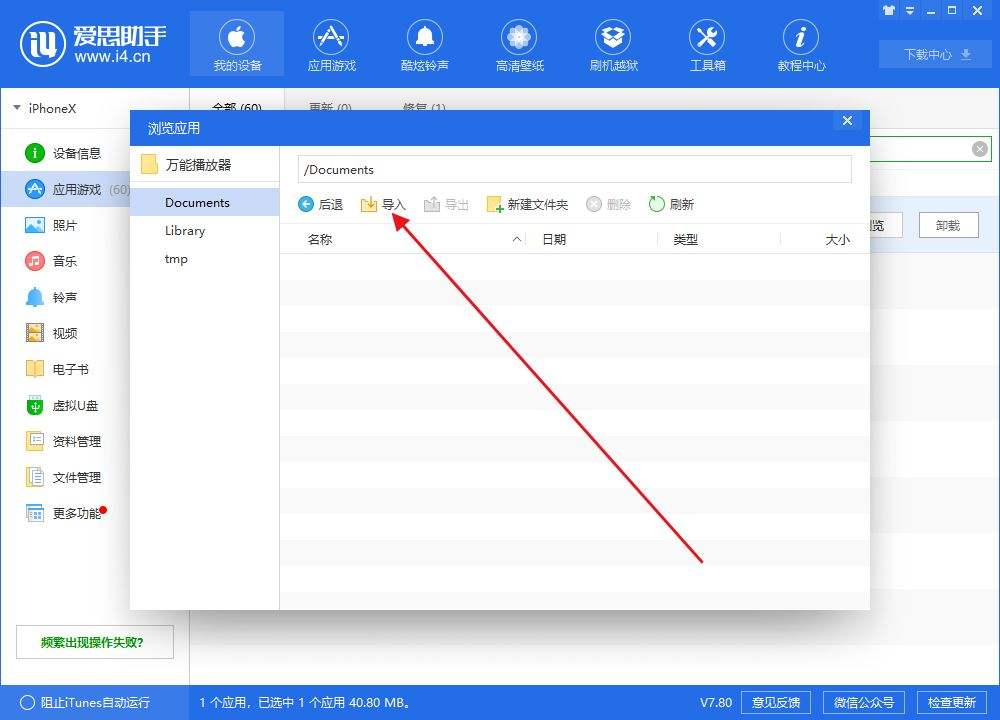Open the 我的设备 tab with apple icon
This screenshot has width=1000, height=720.
tap(237, 44)
